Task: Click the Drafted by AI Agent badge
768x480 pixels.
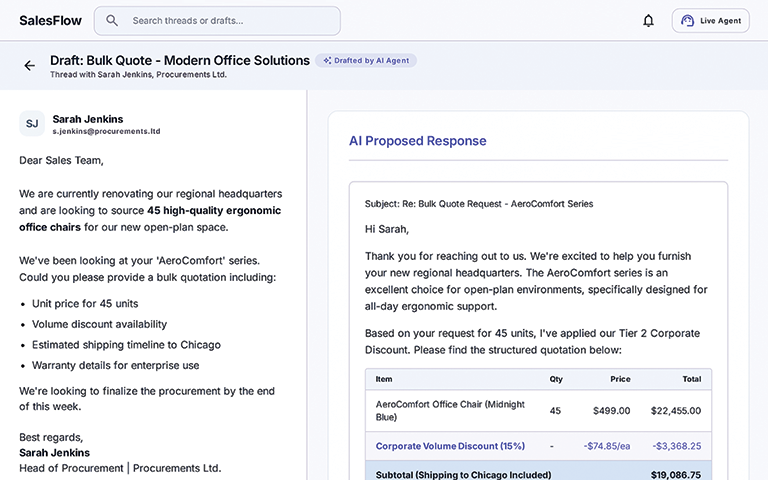Action: click(366, 61)
